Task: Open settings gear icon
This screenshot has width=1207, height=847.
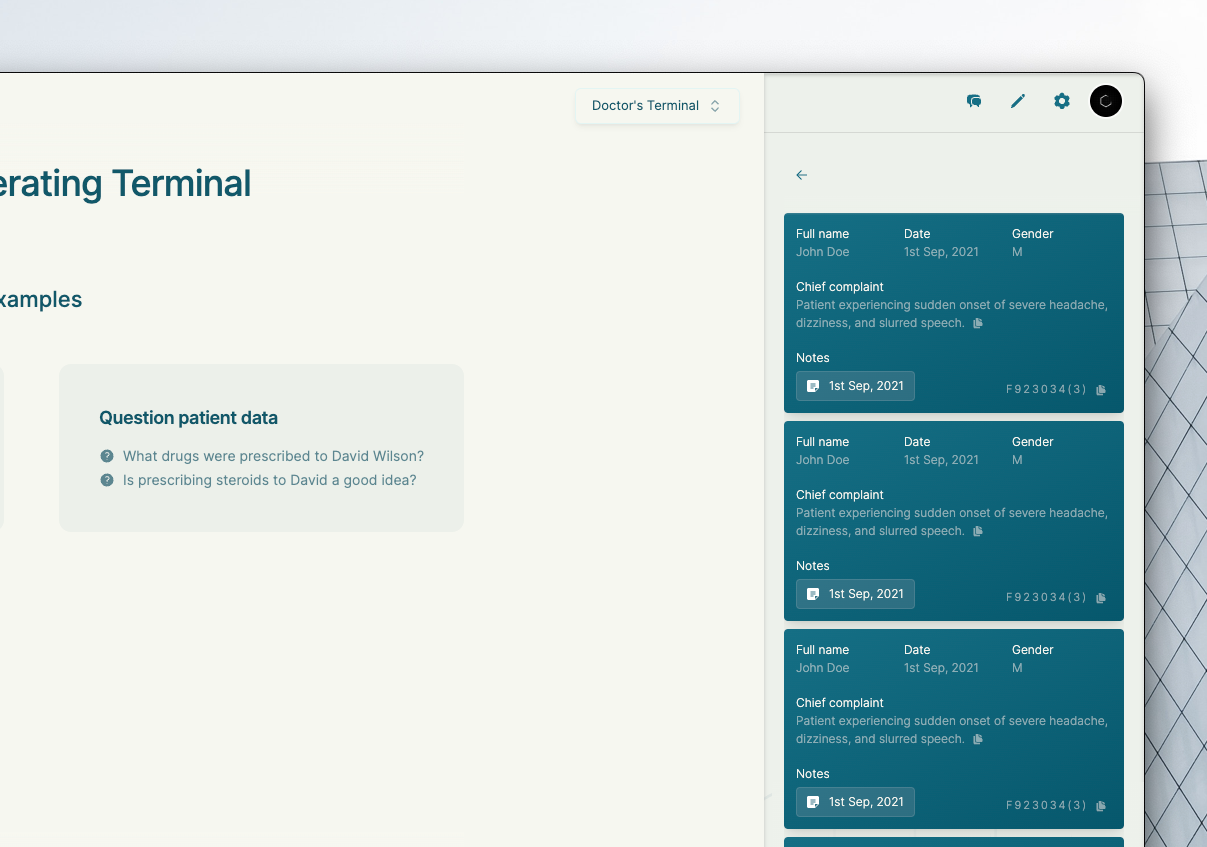Action: click(x=1062, y=101)
